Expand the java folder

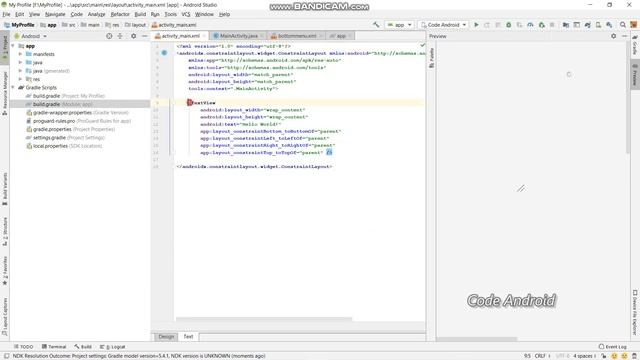coord(20,62)
